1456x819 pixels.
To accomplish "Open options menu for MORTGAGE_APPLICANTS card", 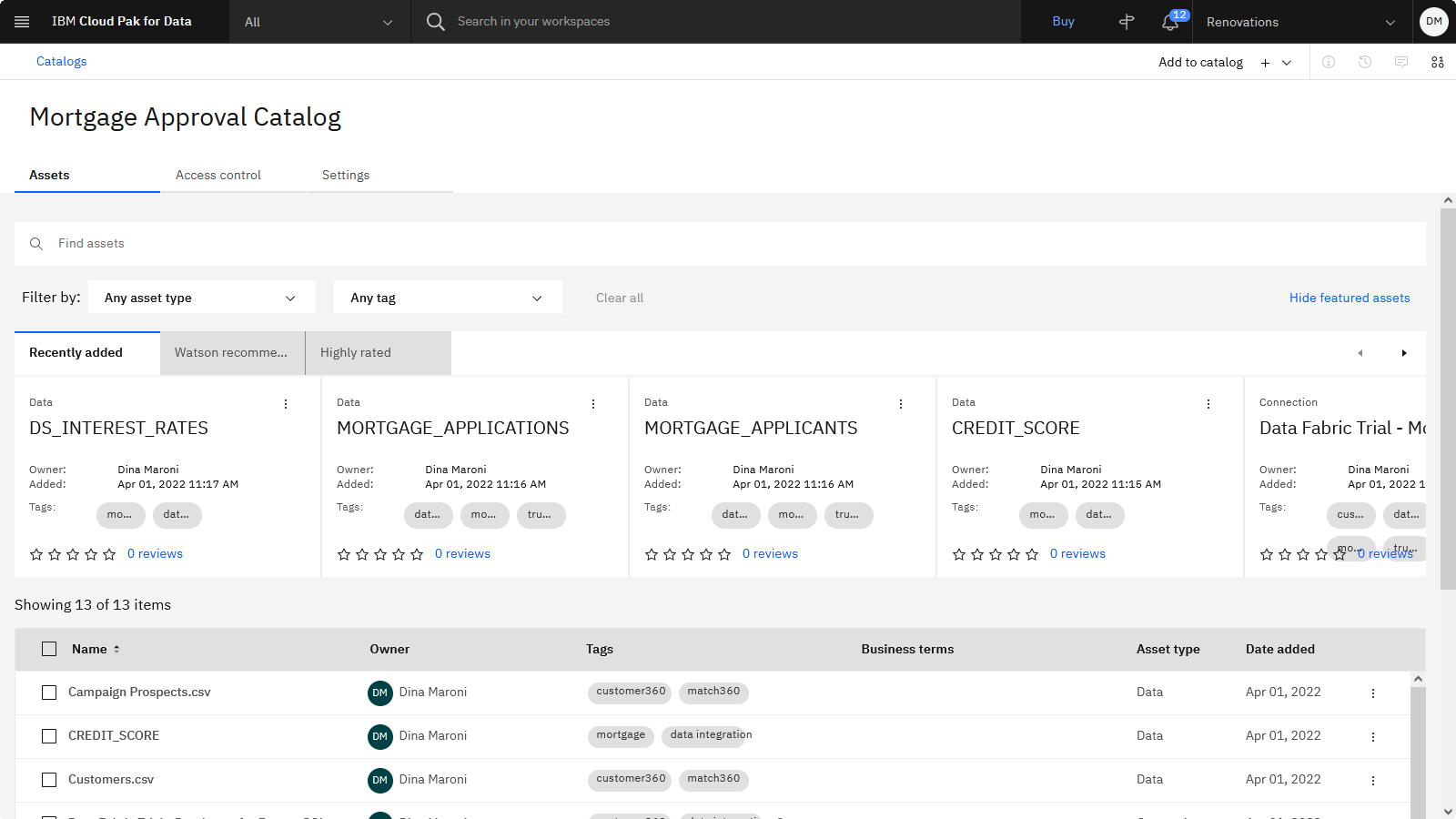I will click(x=901, y=404).
